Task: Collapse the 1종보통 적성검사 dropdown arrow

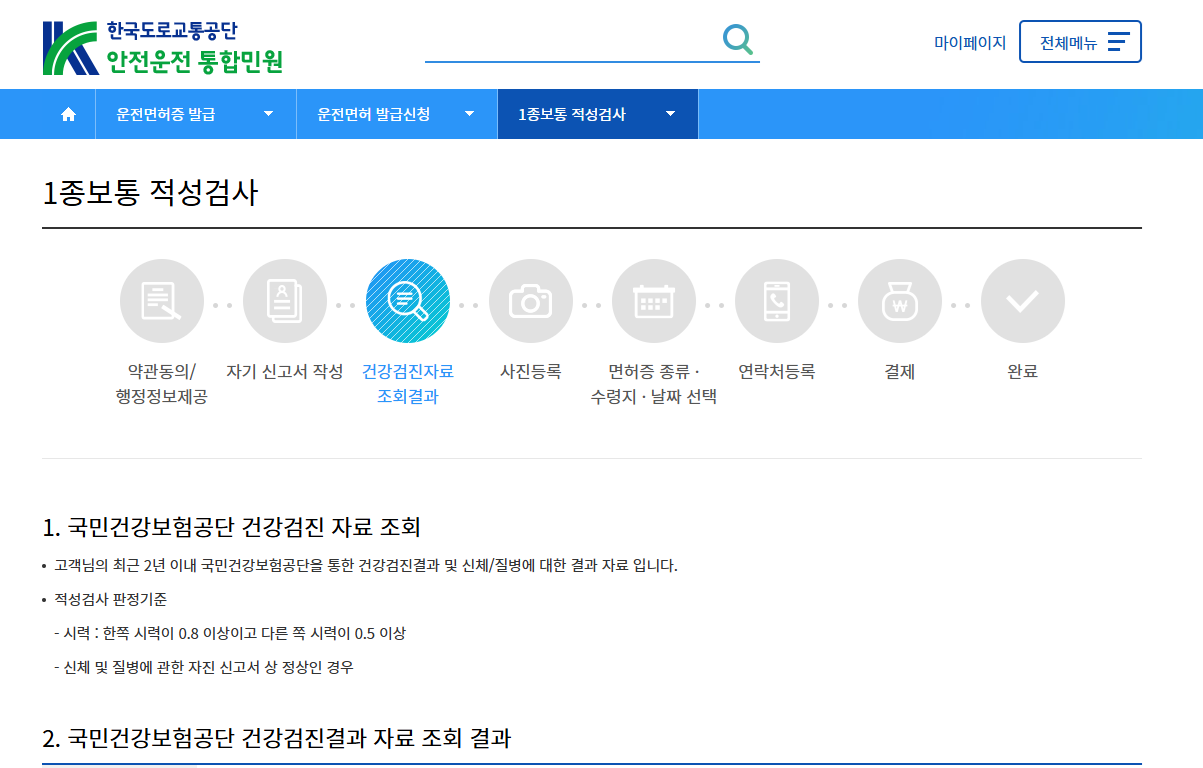Action: point(670,113)
